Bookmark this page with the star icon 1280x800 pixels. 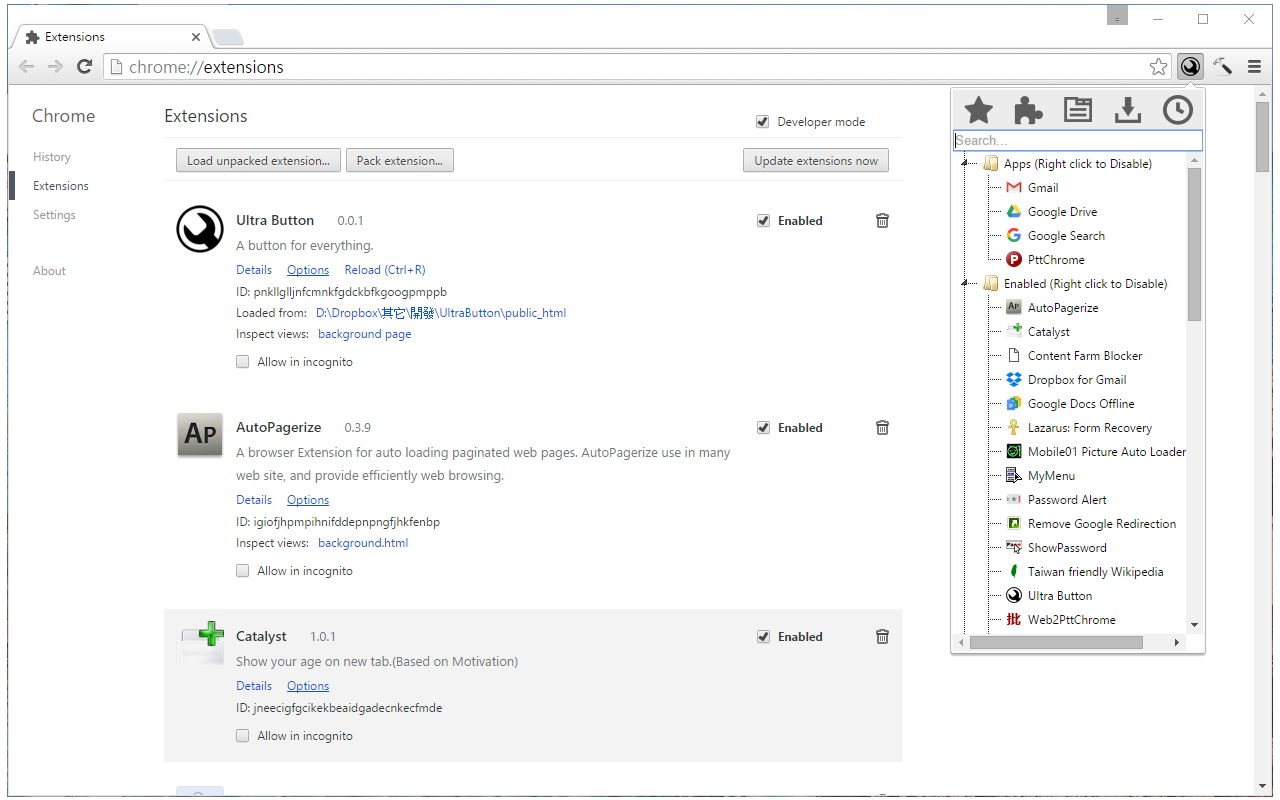click(1158, 67)
